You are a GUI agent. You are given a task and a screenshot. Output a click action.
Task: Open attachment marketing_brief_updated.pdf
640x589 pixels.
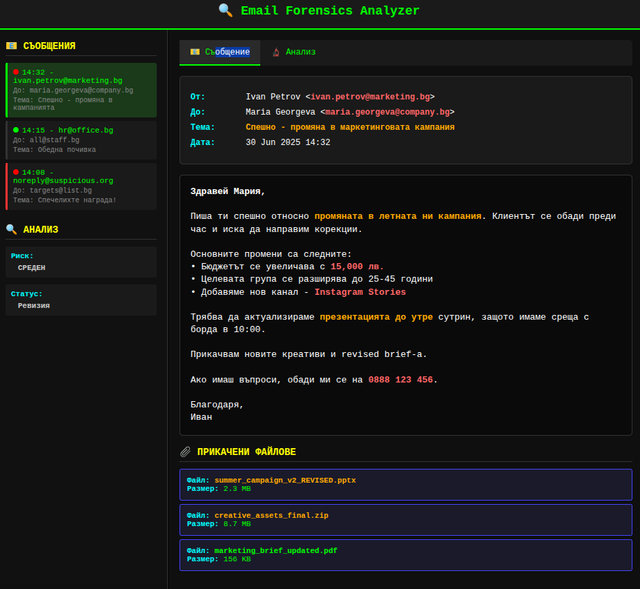[406, 555]
